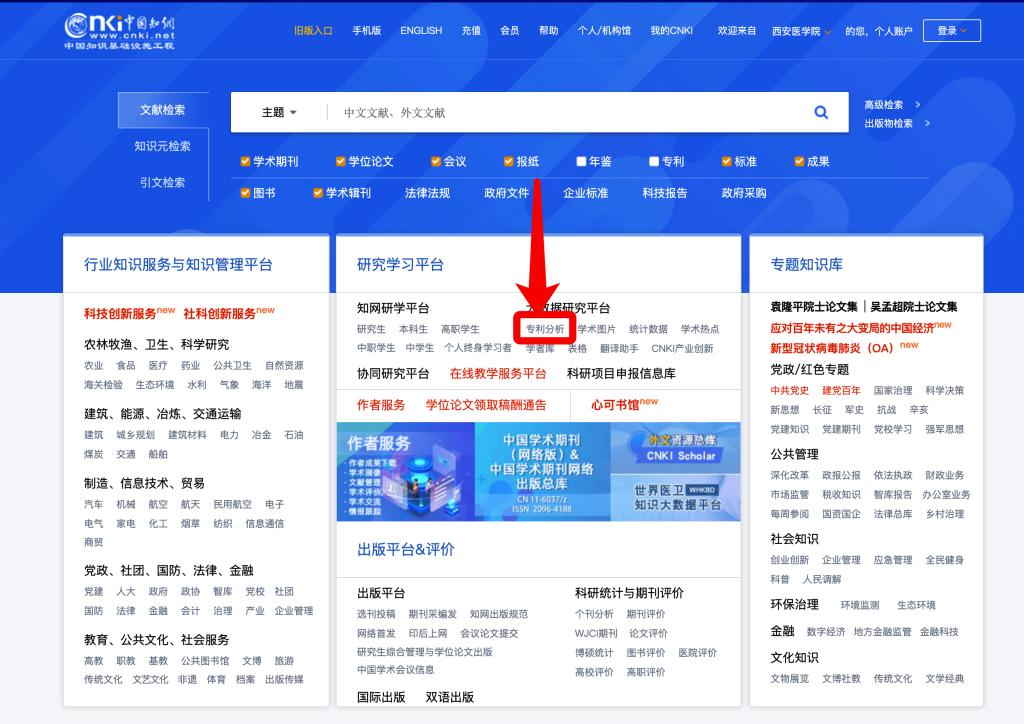
Task: Open the 建党百年 topic link
Action: click(841, 390)
